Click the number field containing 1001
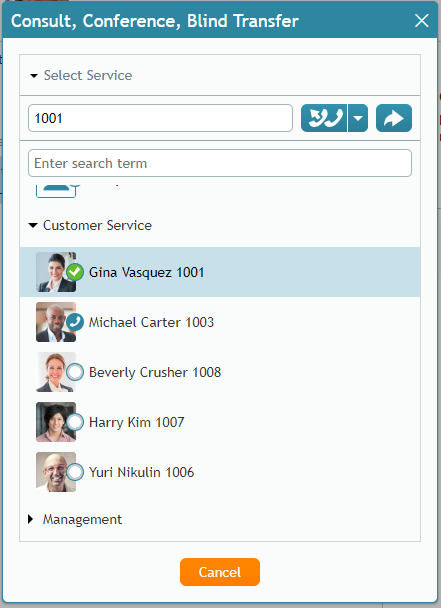 (x=161, y=118)
